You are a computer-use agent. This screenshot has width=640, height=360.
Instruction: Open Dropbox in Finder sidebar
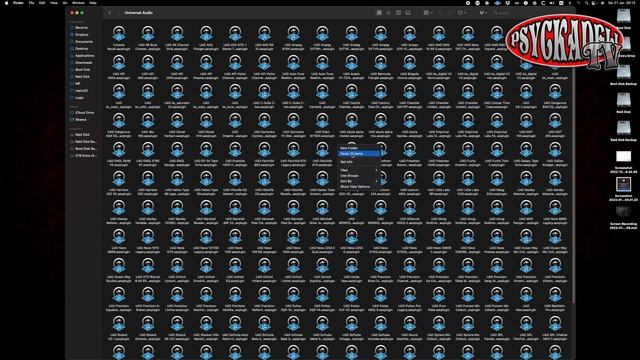coord(81,35)
